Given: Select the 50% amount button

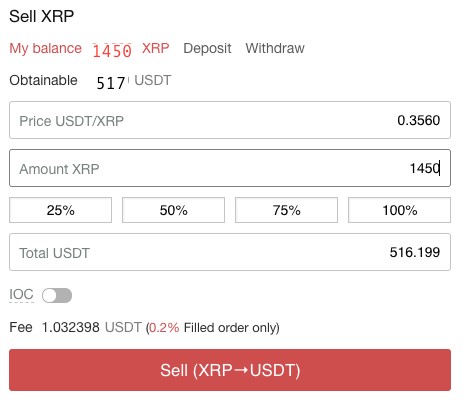Looking at the screenshot, I should click(x=173, y=210).
